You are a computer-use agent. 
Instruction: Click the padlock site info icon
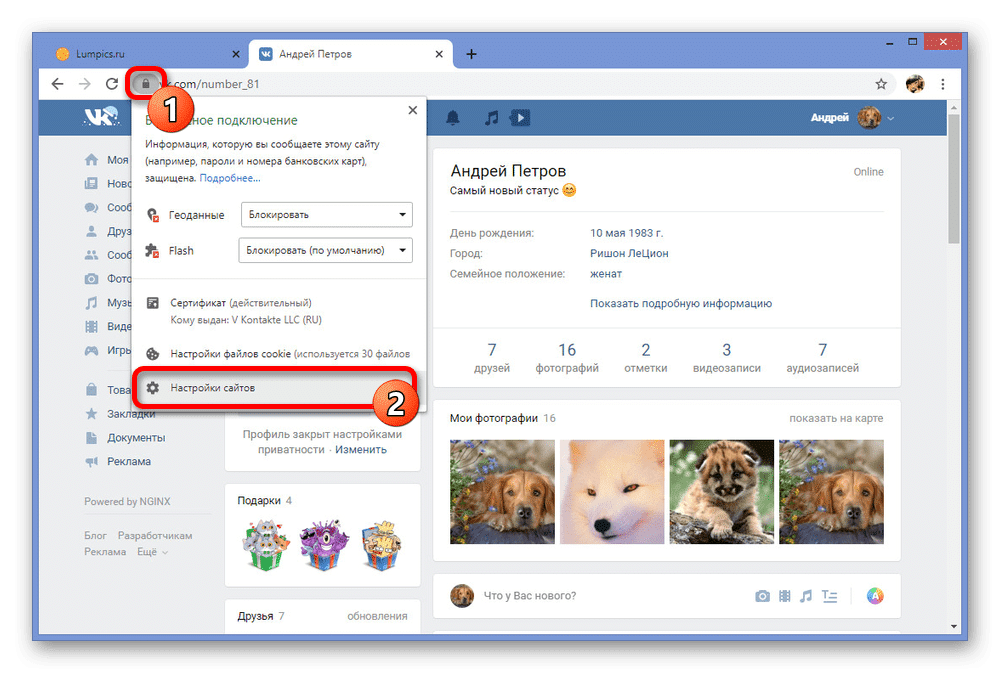[145, 84]
